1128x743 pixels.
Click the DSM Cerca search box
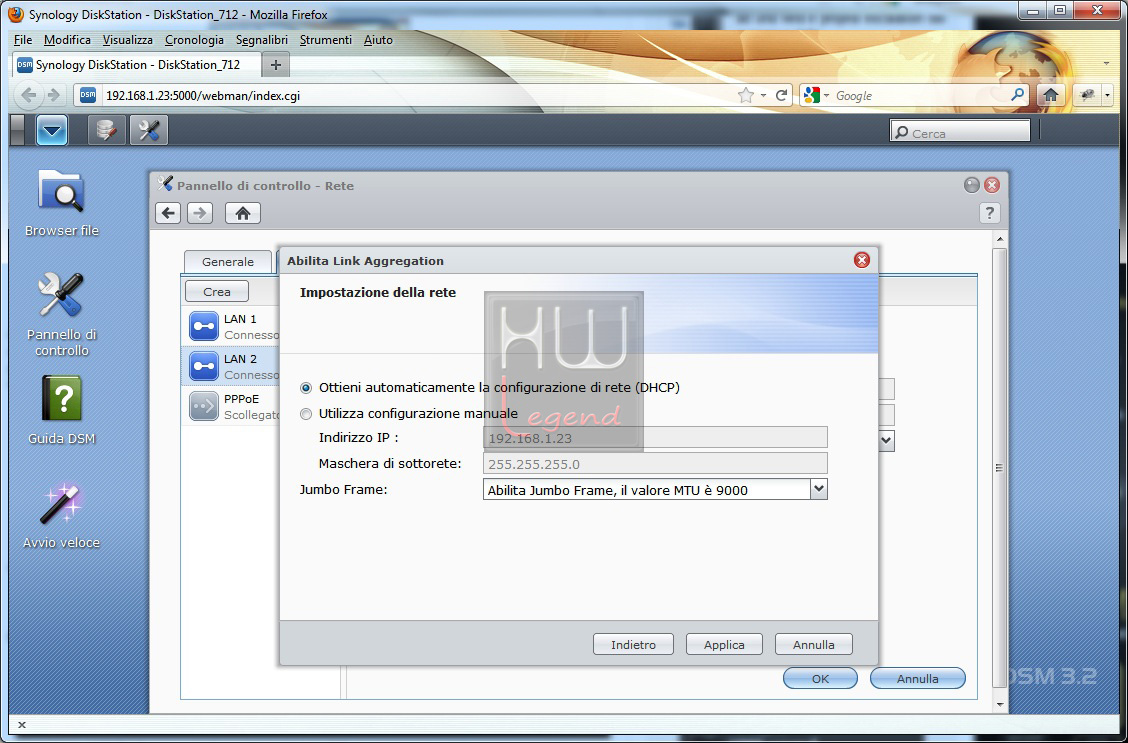click(960, 131)
